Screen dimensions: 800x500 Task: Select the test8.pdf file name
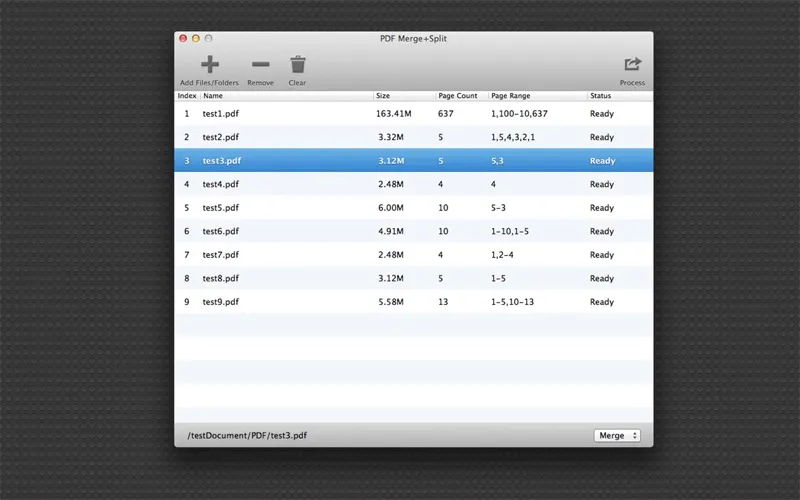pyautogui.click(x=220, y=278)
